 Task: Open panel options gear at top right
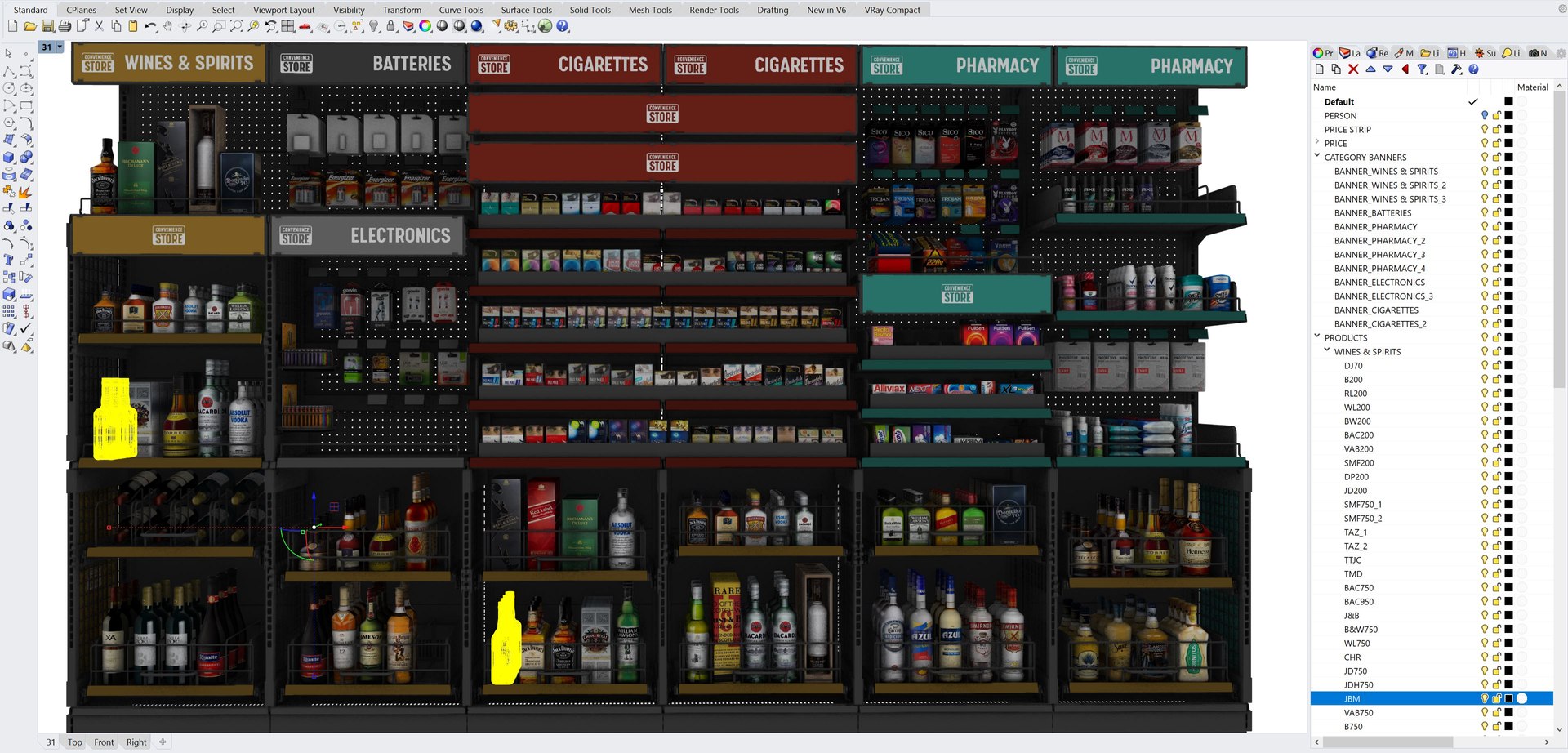tap(1561, 53)
